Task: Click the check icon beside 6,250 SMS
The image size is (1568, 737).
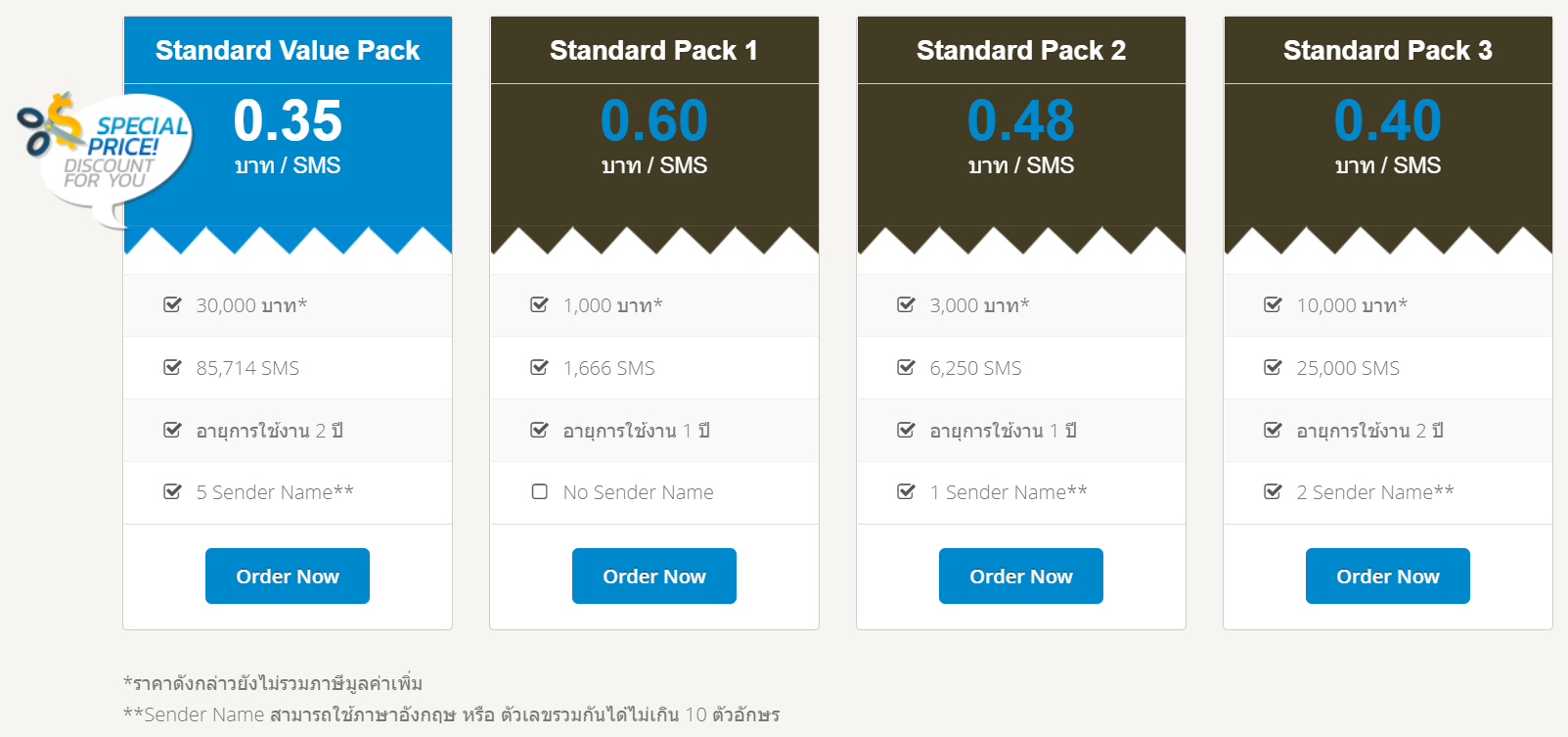Action: [x=906, y=367]
